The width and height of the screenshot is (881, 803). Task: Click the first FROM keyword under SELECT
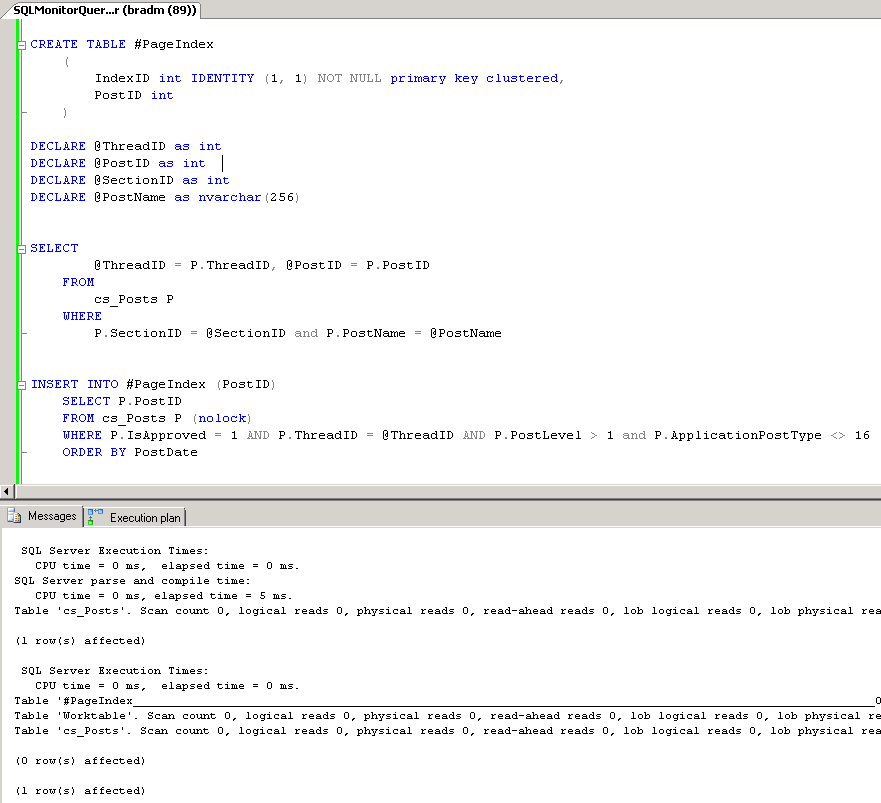coord(78,282)
